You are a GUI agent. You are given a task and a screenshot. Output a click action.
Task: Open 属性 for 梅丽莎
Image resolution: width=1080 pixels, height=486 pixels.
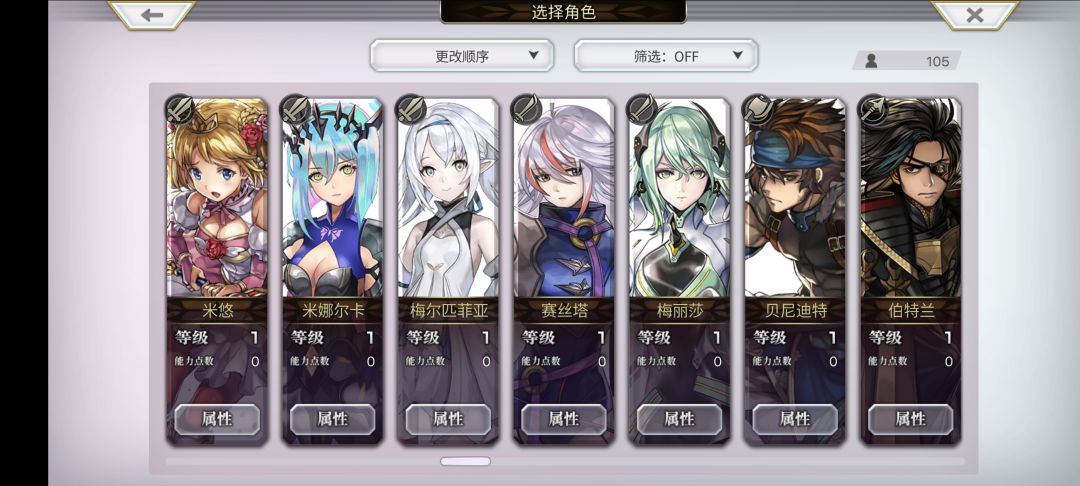(679, 419)
